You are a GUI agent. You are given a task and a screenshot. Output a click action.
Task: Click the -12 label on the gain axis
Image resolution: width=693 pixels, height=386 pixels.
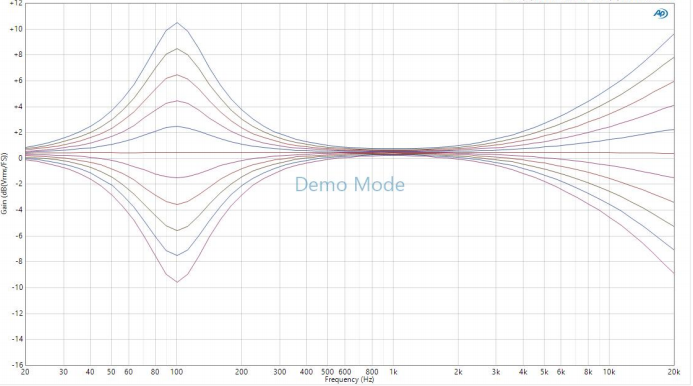click(16, 313)
